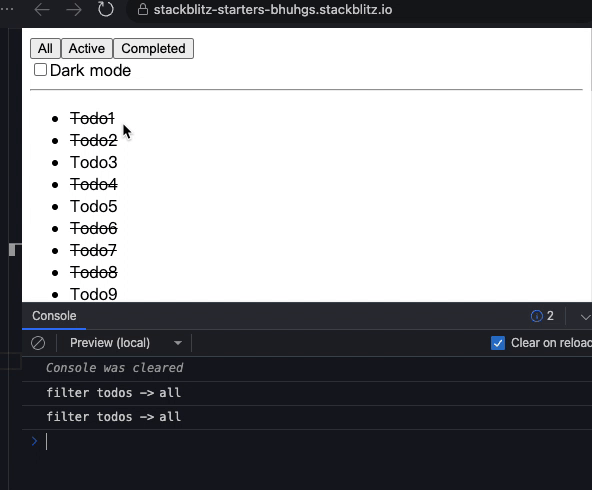Click the browser back arrow
Screen dimensions: 592x490
[x=42, y=9]
